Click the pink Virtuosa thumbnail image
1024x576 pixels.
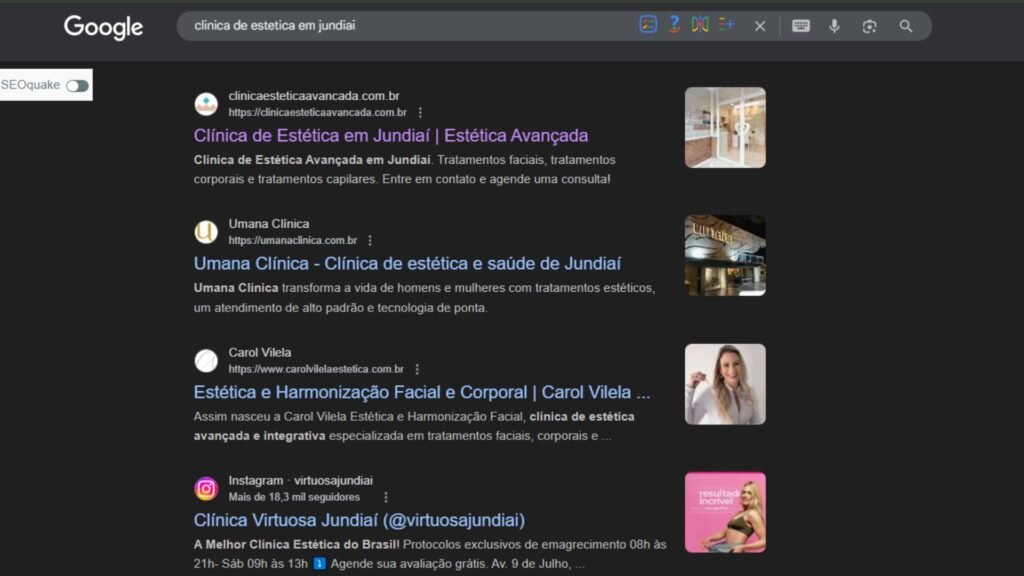[x=725, y=512]
